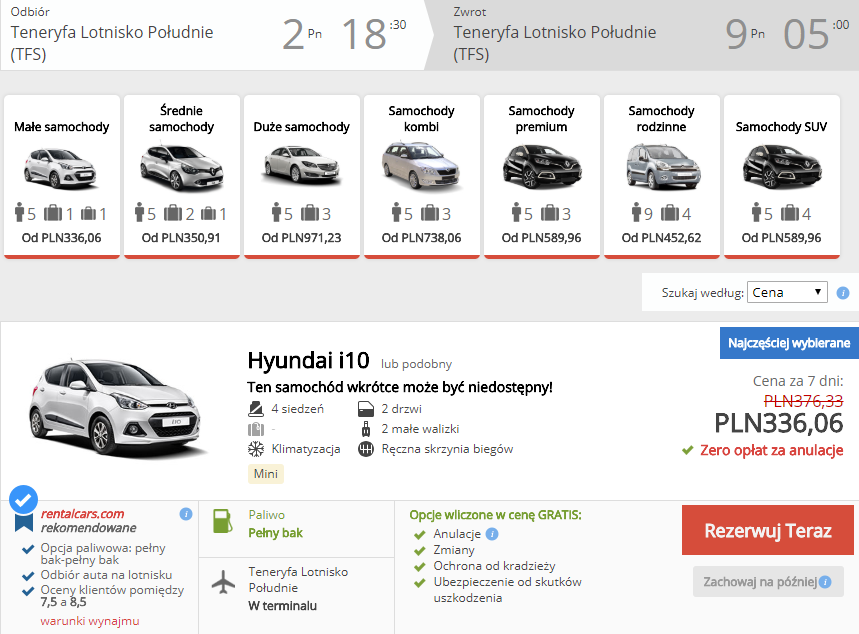Click suitcase icon in Samochody premium card
Image resolution: width=859 pixels, height=634 pixels.
(x=549, y=213)
